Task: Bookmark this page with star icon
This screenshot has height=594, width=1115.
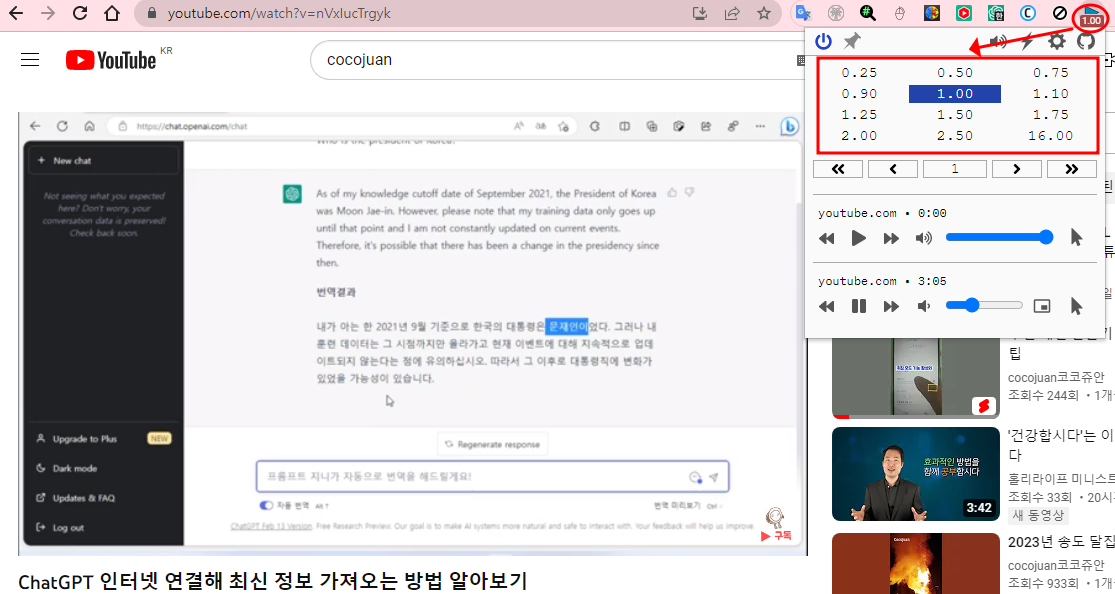Action: pyautogui.click(x=764, y=14)
